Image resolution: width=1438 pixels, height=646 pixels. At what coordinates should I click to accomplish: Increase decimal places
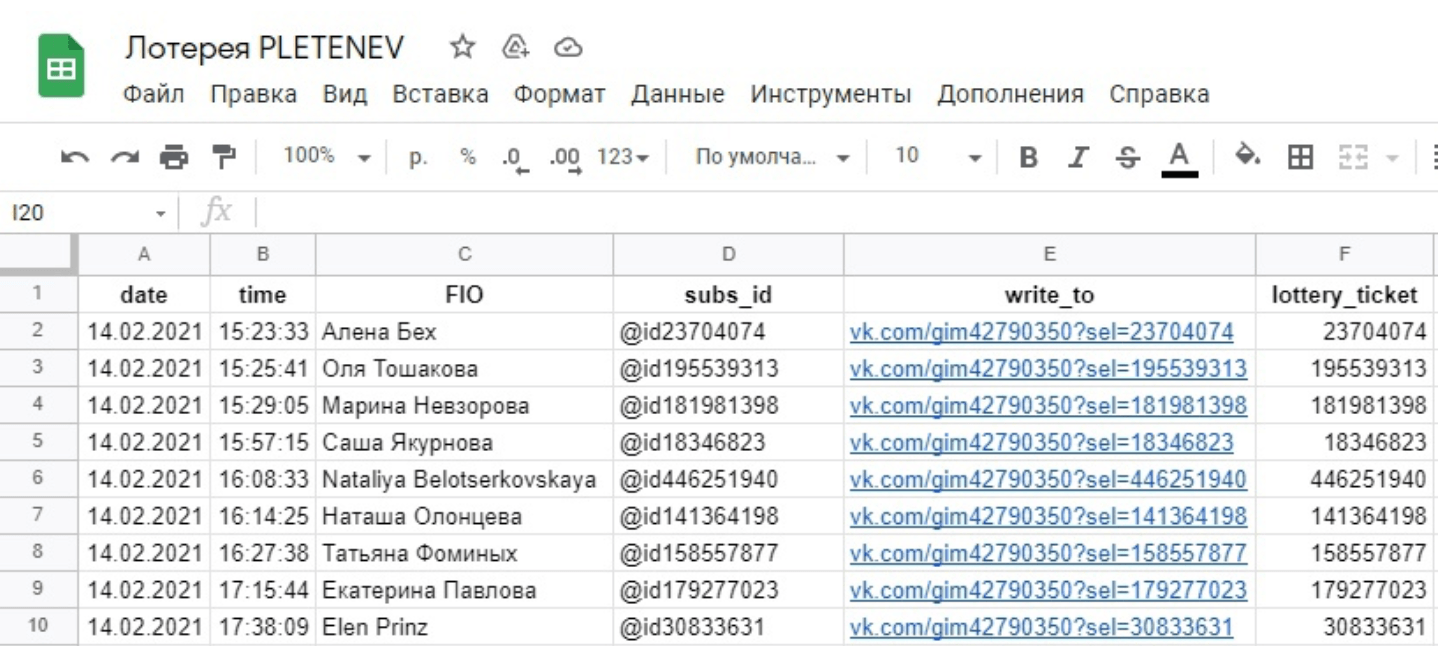pyautogui.click(x=565, y=158)
